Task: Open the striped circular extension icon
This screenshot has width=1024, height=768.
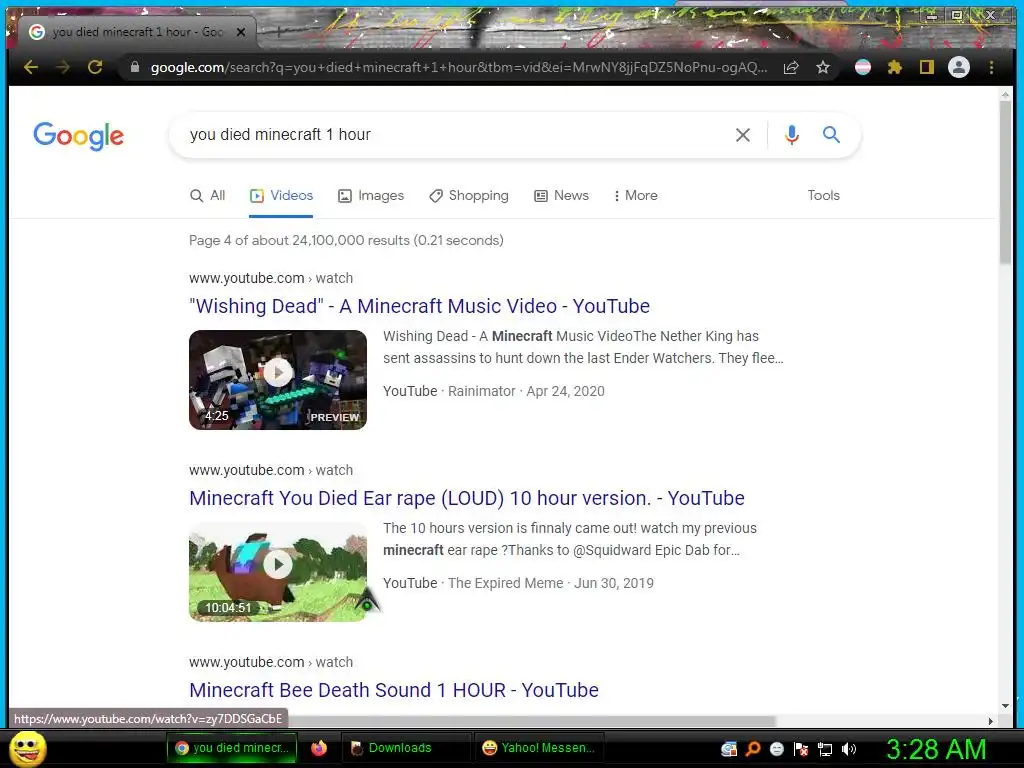Action: coord(863,67)
